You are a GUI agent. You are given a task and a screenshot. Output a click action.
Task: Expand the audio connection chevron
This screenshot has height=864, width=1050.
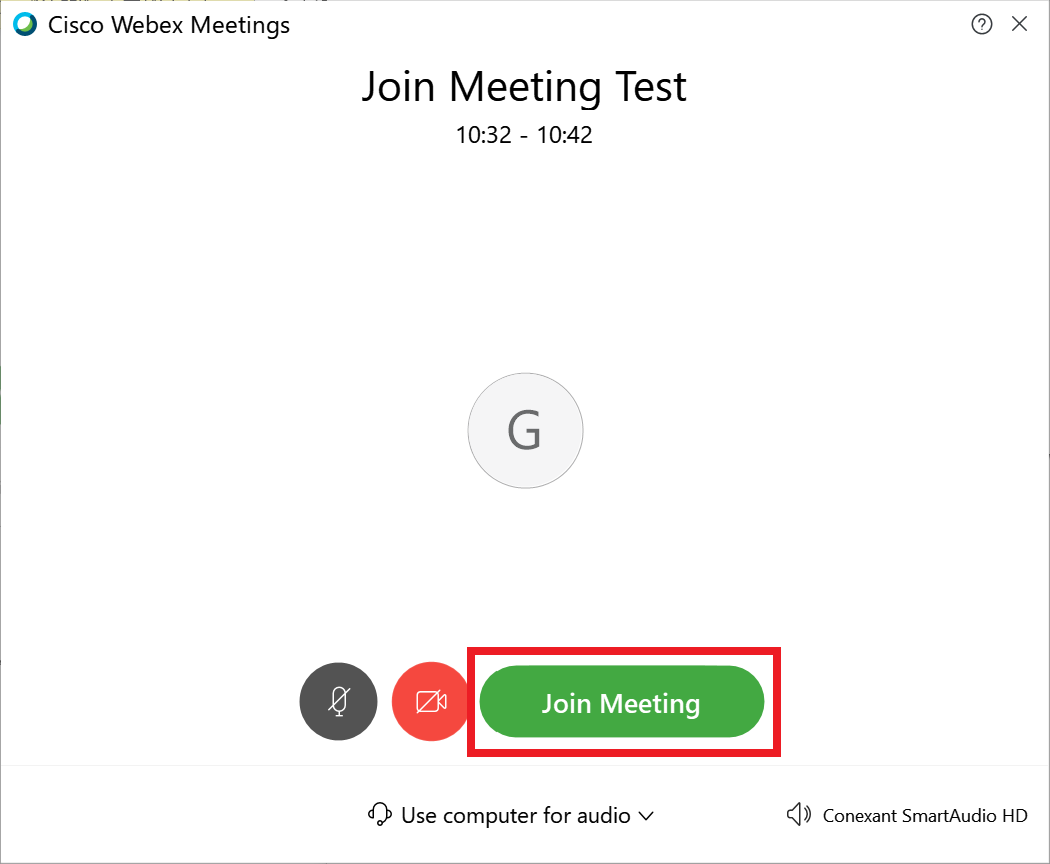(x=645, y=816)
